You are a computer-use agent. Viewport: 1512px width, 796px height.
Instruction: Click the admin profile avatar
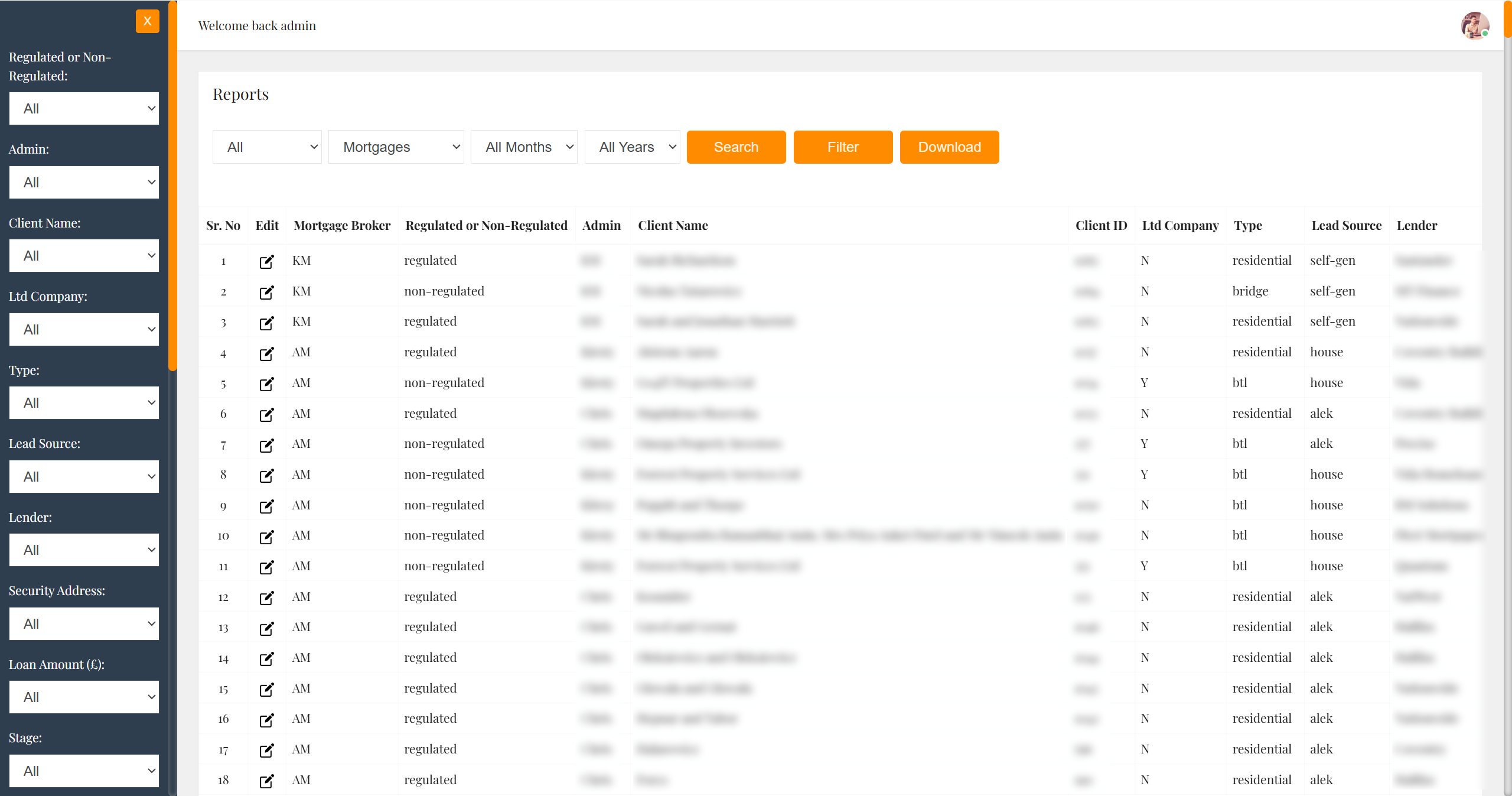(1474, 25)
